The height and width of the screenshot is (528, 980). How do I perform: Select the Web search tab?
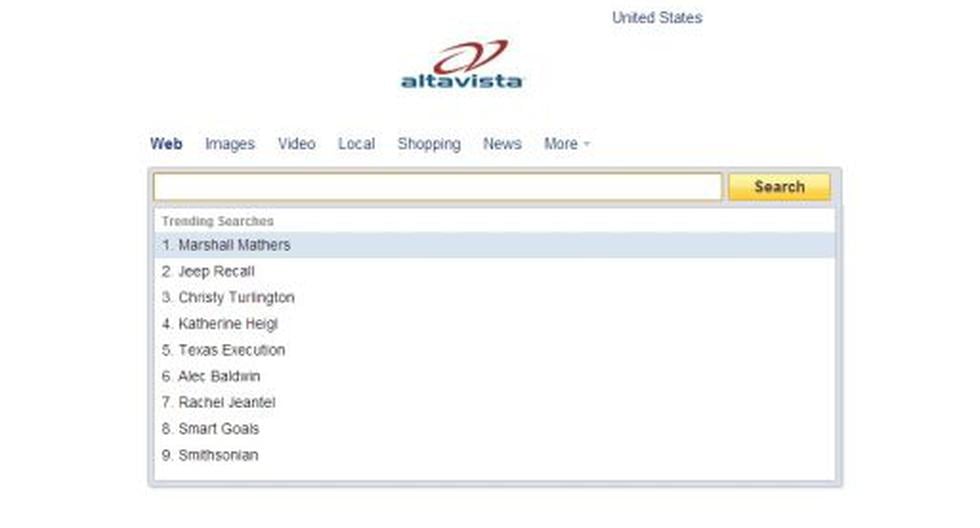[x=166, y=144]
